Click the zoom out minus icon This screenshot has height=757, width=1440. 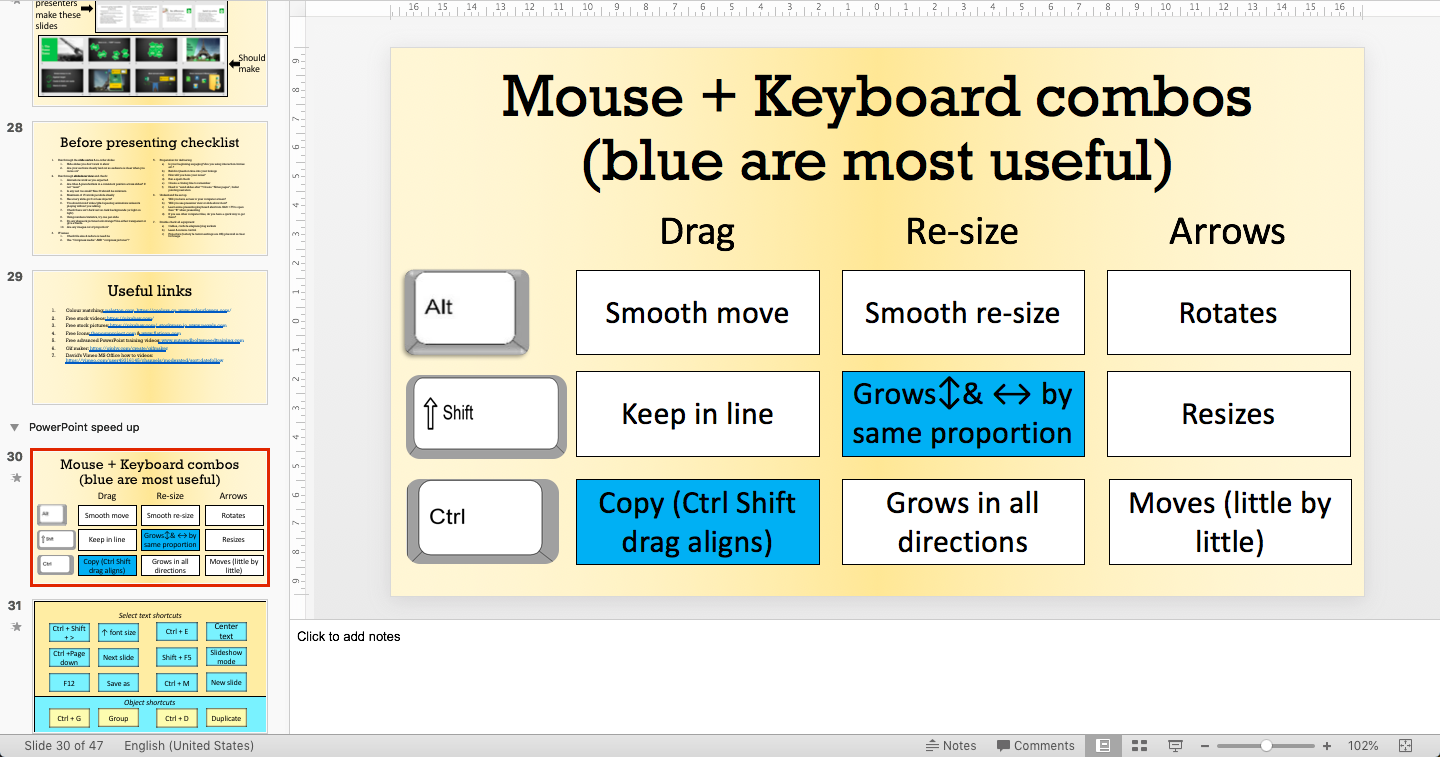[1206, 746]
